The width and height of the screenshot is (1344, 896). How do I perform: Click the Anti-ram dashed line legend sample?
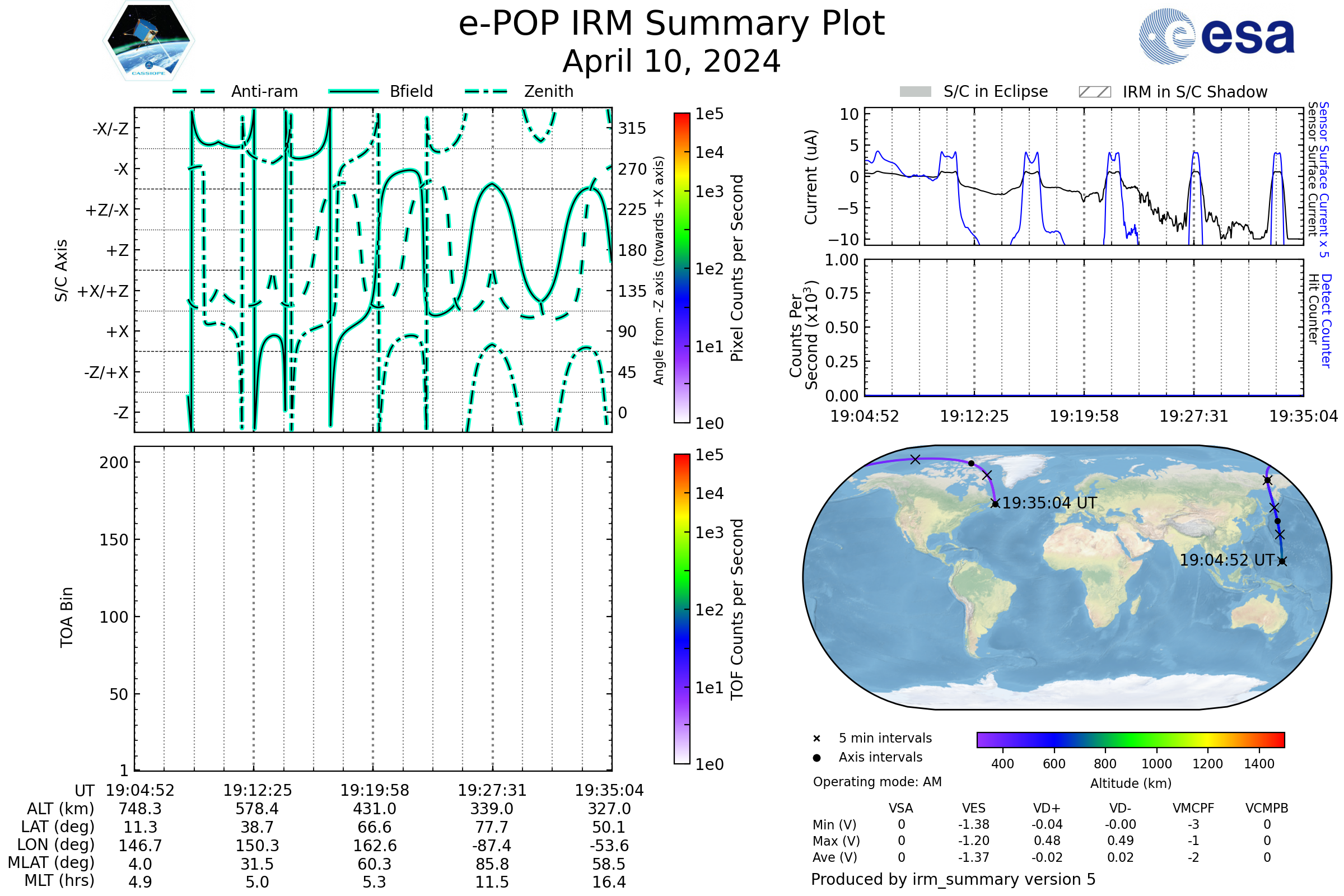[x=194, y=91]
